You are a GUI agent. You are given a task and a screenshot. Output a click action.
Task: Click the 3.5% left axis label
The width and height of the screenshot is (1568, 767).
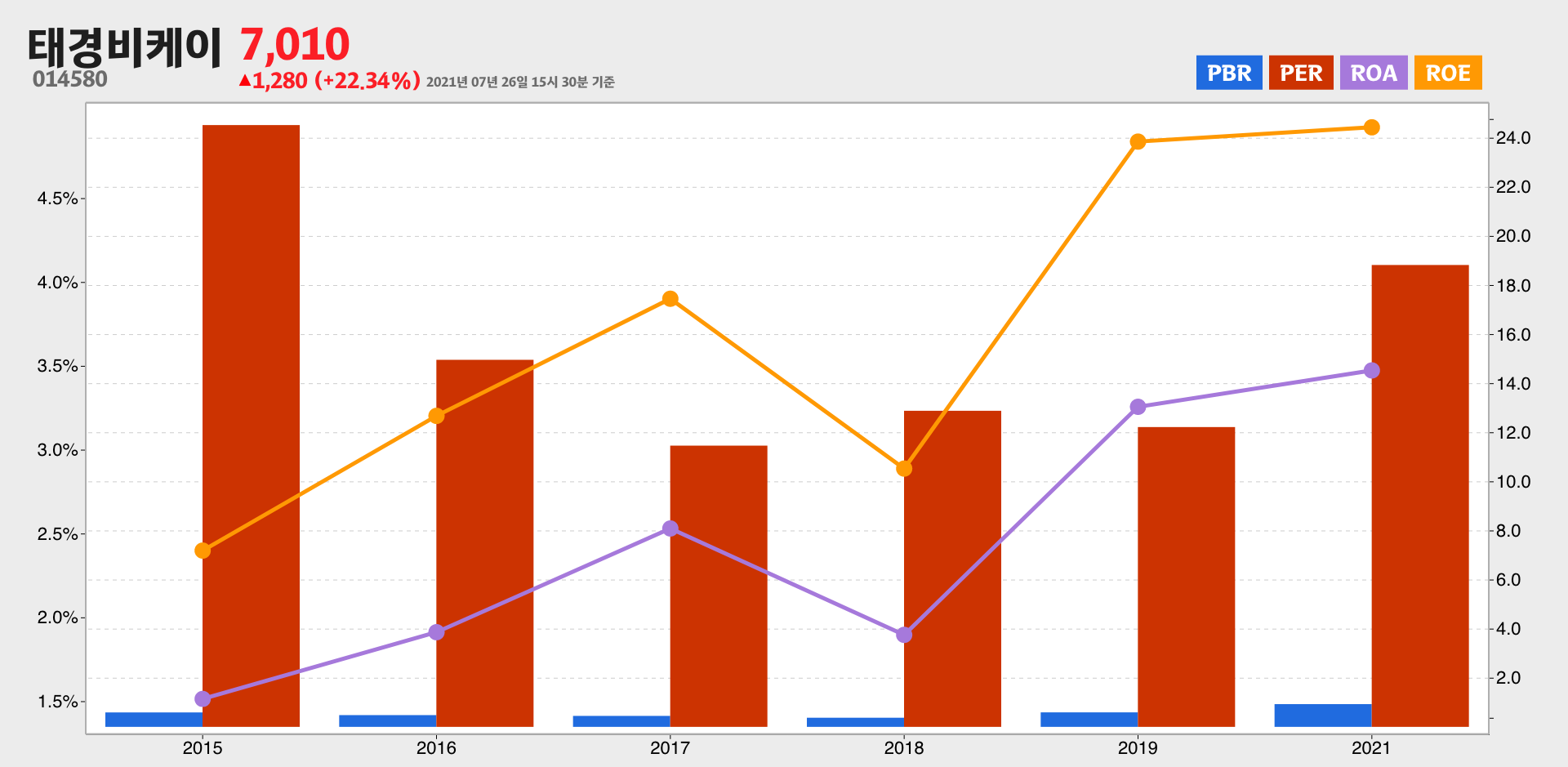(58, 366)
